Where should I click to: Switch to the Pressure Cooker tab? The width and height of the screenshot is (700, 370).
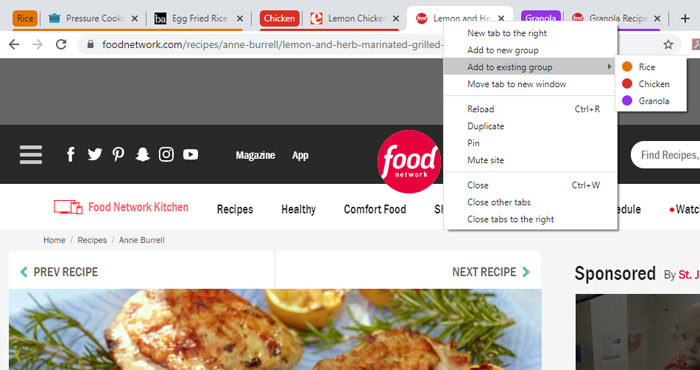point(94,19)
